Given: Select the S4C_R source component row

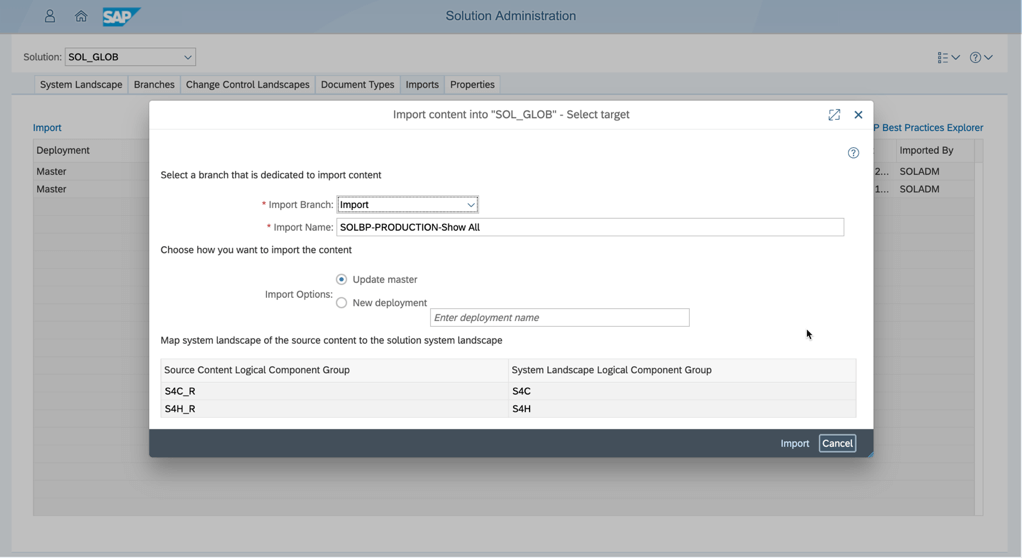Looking at the screenshot, I should tap(334, 391).
